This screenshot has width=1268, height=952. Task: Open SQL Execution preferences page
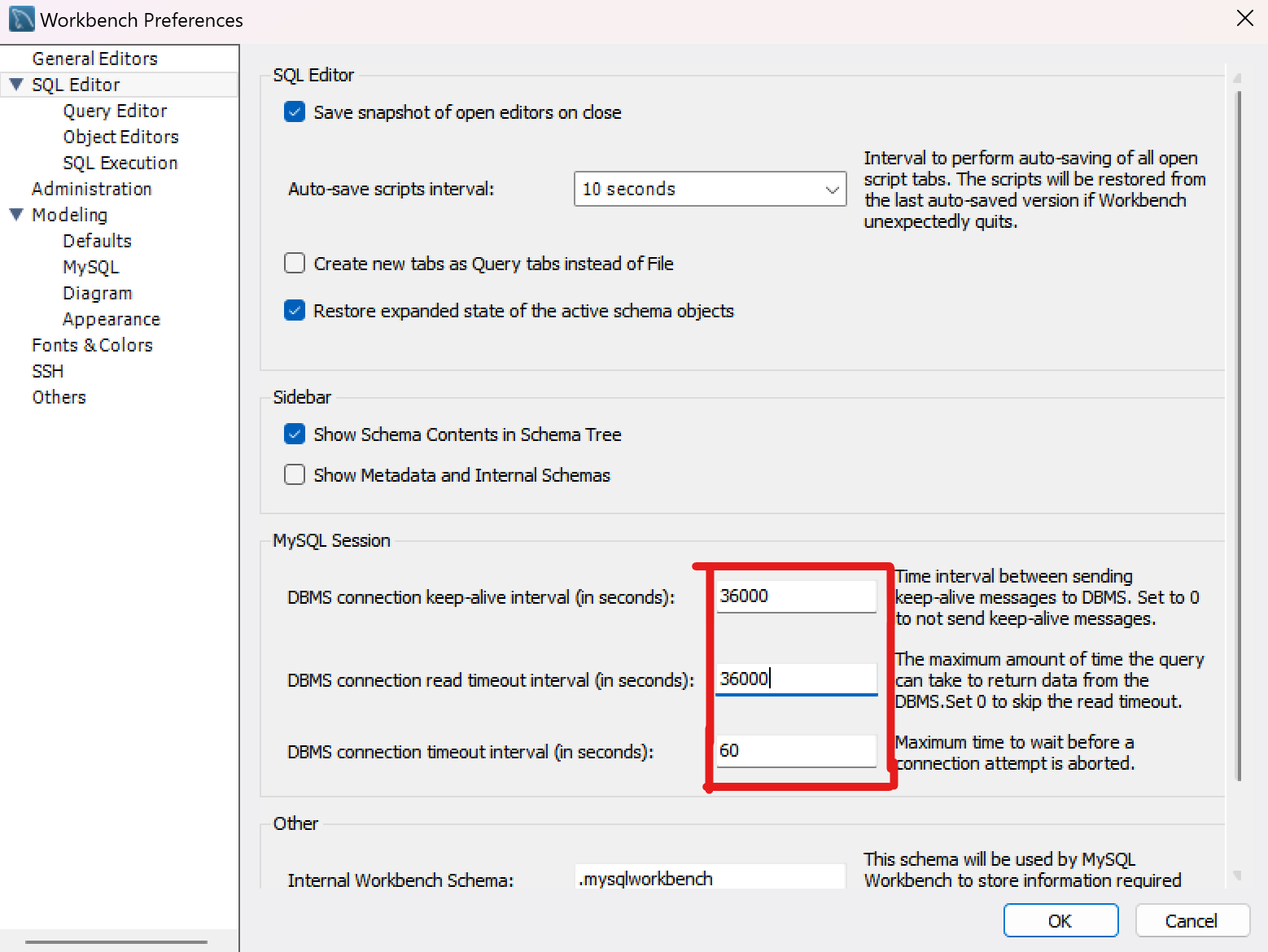click(120, 163)
